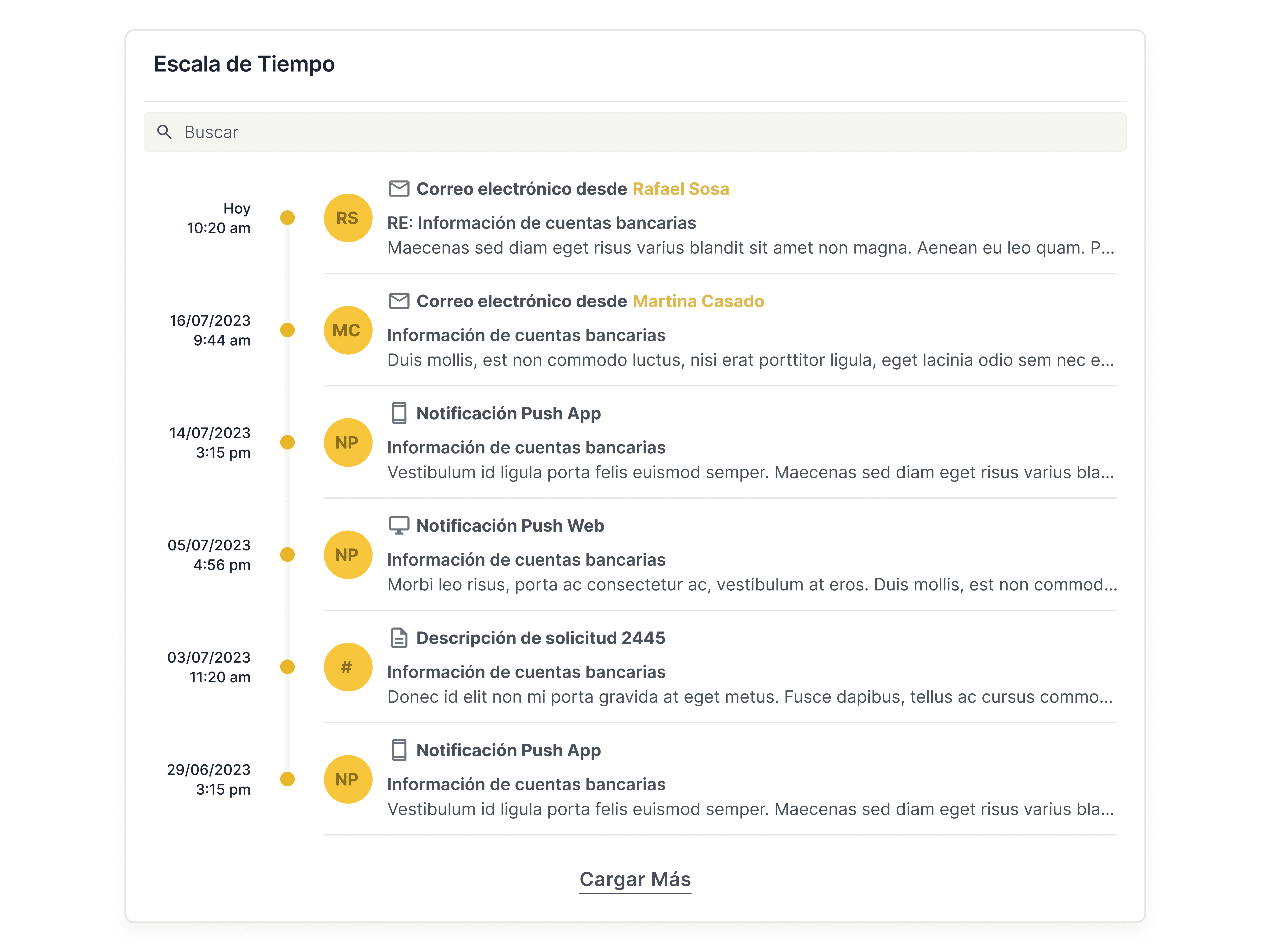This screenshot has height=952, width=1270.
Task: Click the preview text starting "Duis mollis, est non"
Action: click(751, 360)
